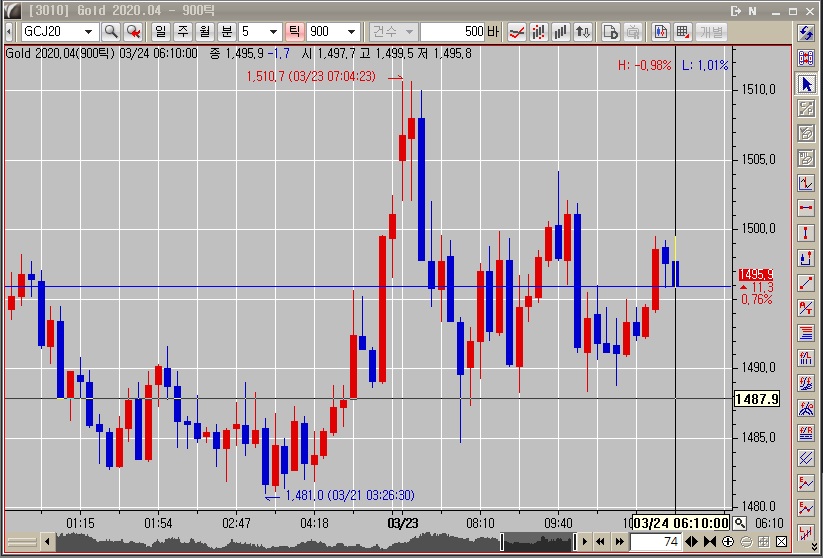Click the line chart type icon in toolbar

tap(518, 32)
